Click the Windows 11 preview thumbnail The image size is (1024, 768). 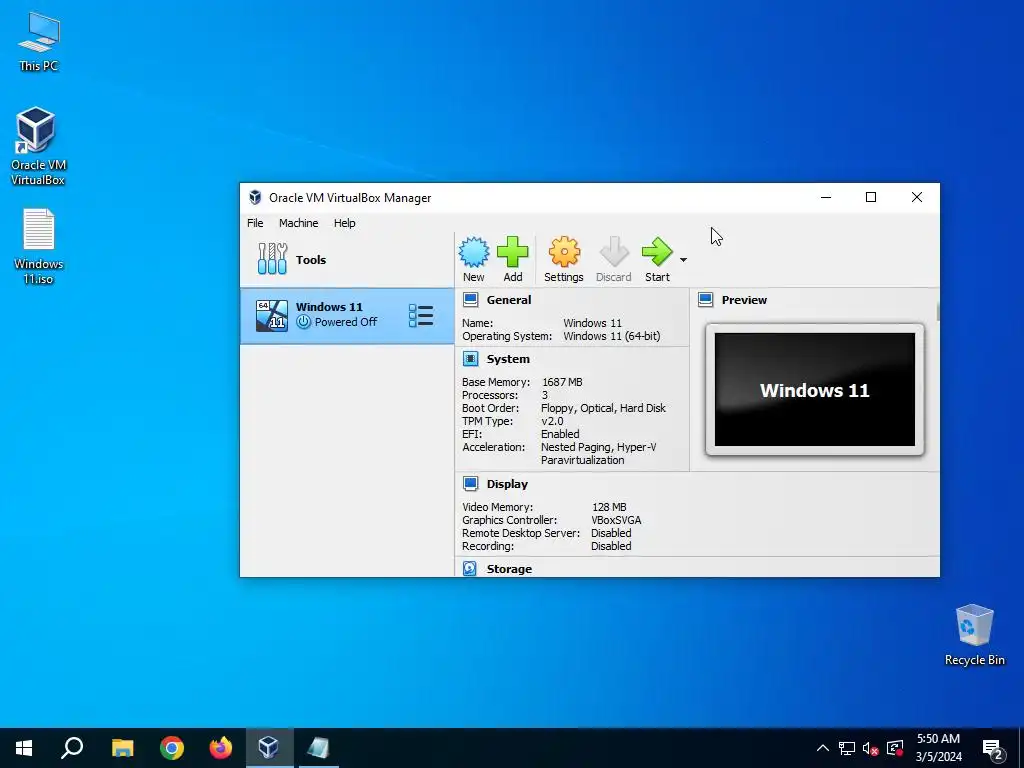click(x=814, y=390)
